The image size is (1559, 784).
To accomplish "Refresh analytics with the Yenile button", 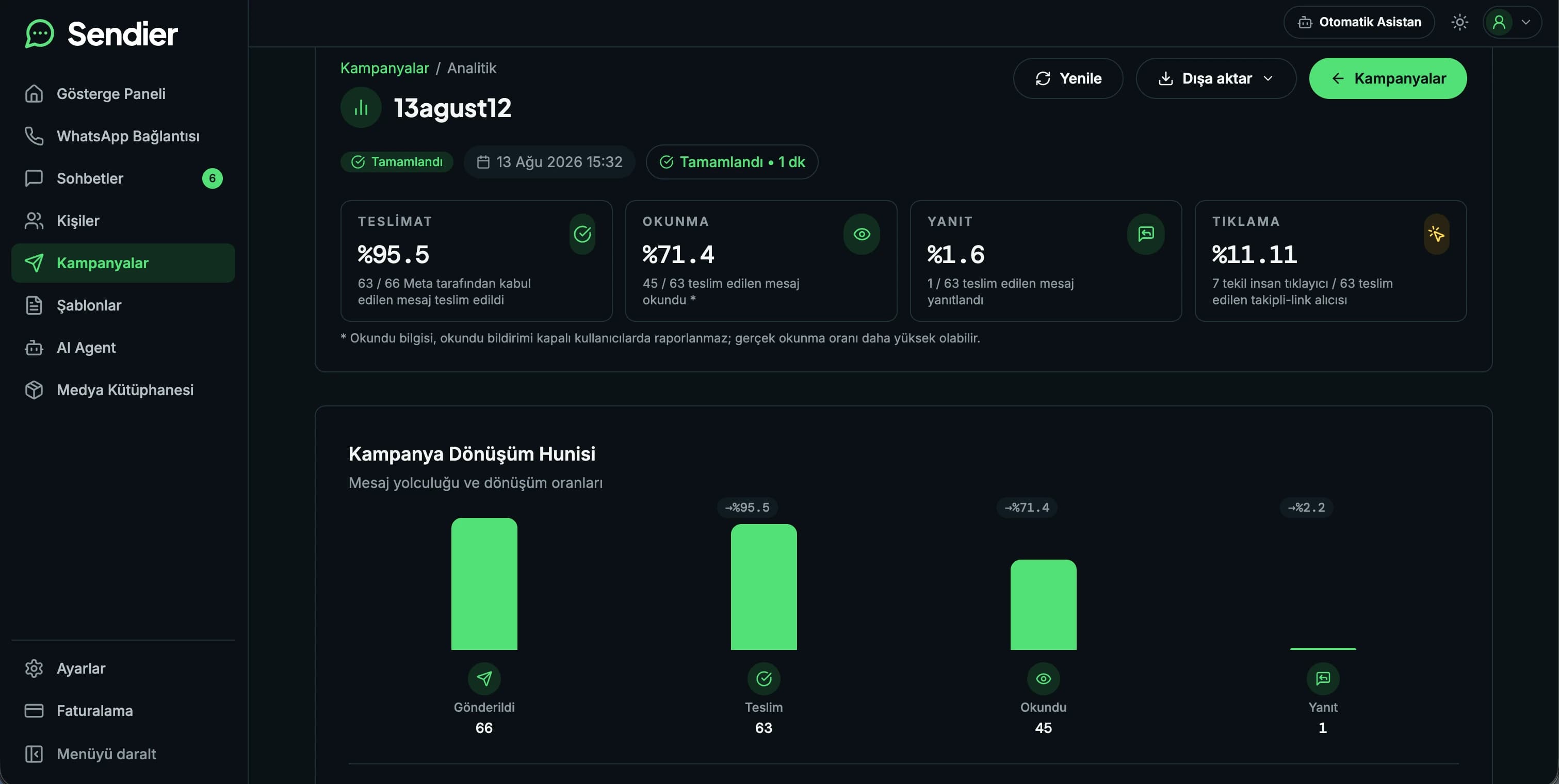I will coord(1067,78).
